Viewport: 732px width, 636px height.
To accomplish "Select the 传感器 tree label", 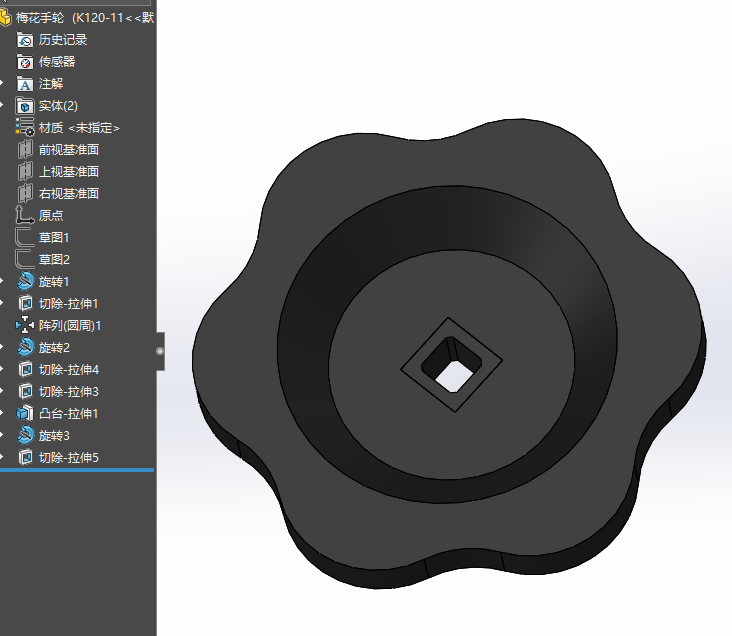I will (x=57, y=62).
